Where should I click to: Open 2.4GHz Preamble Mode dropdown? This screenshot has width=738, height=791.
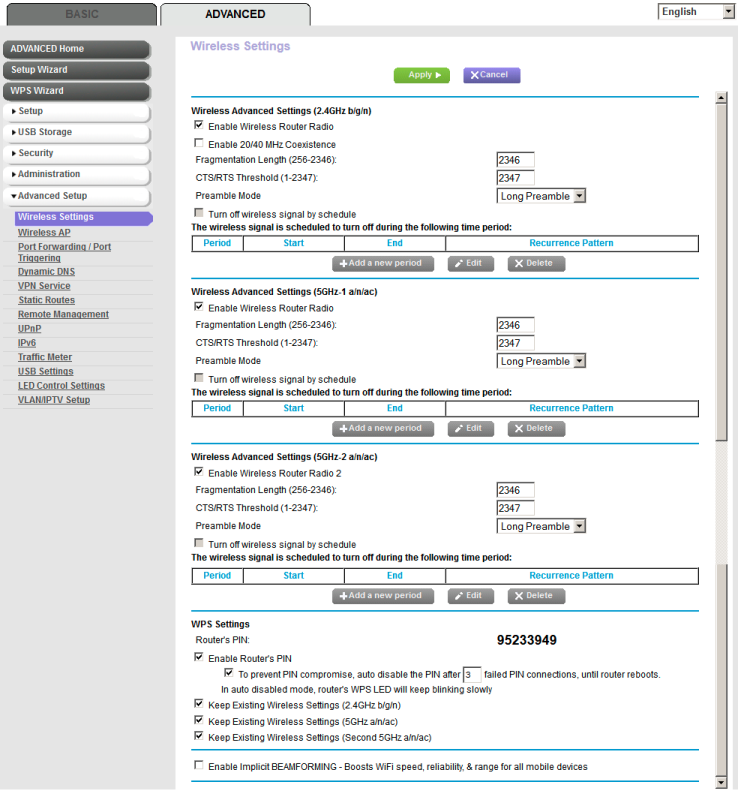[x=541, y=196]
